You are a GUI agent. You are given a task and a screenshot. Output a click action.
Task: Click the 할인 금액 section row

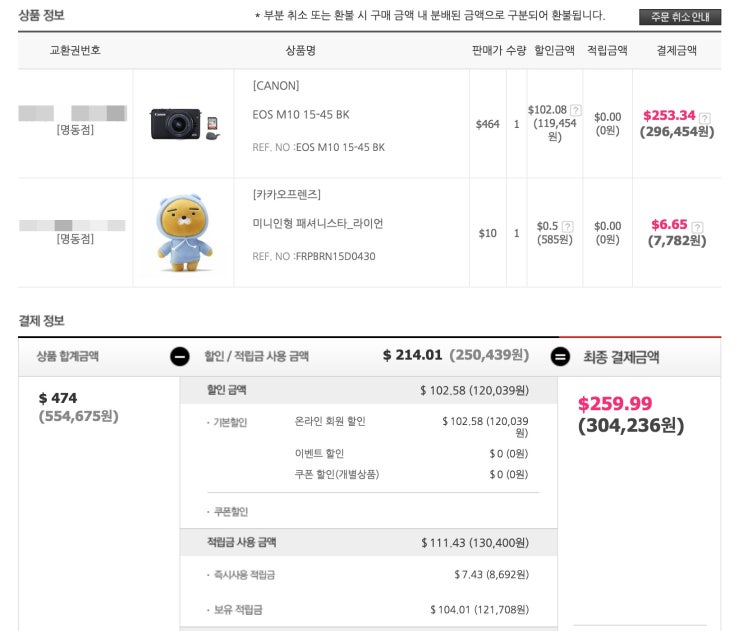pyautogui.click(x=368, y=390)
